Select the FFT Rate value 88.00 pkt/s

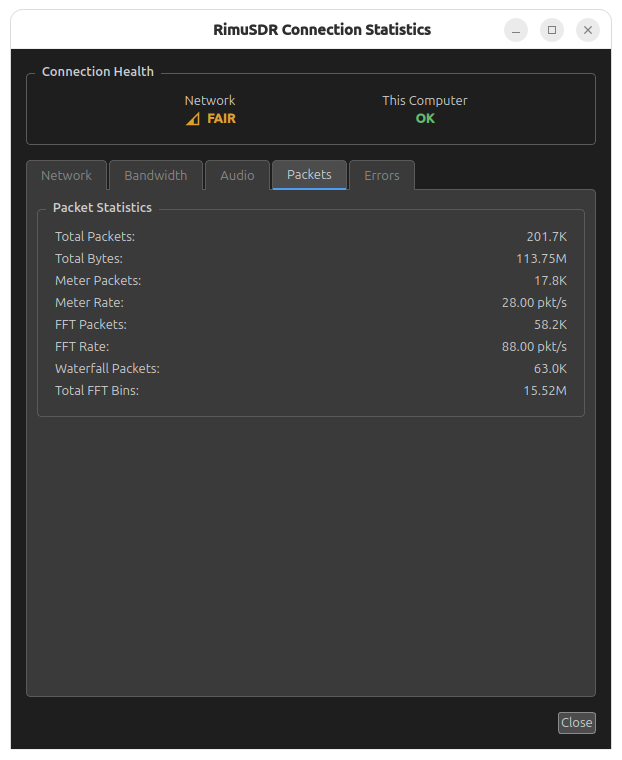534,347
